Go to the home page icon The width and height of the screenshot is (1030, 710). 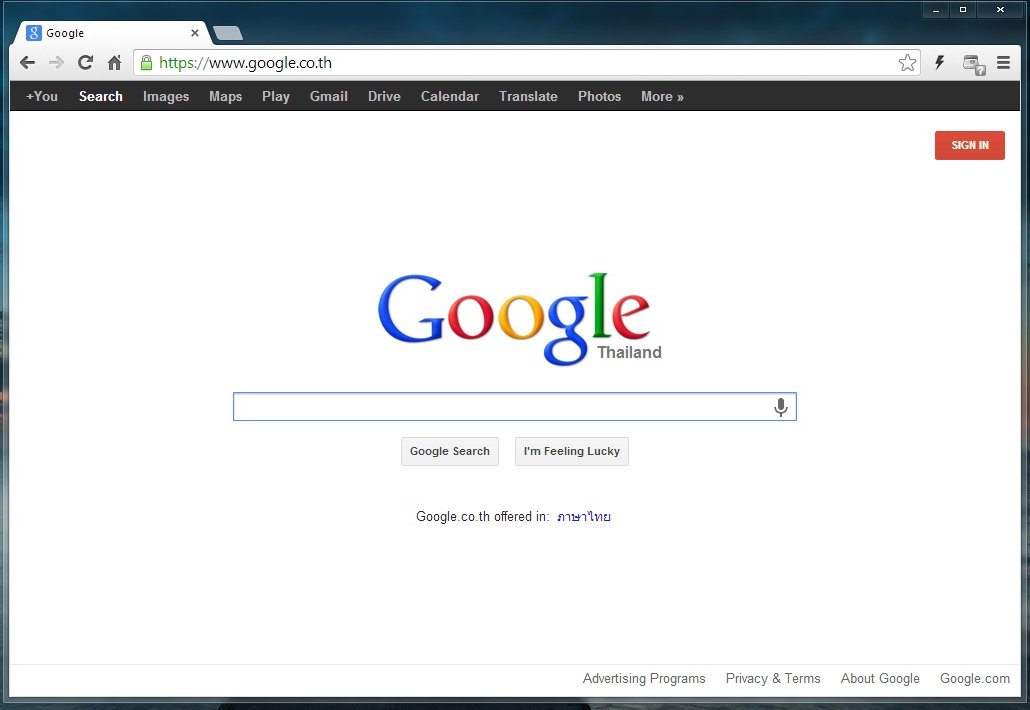(x=114, y=63)
